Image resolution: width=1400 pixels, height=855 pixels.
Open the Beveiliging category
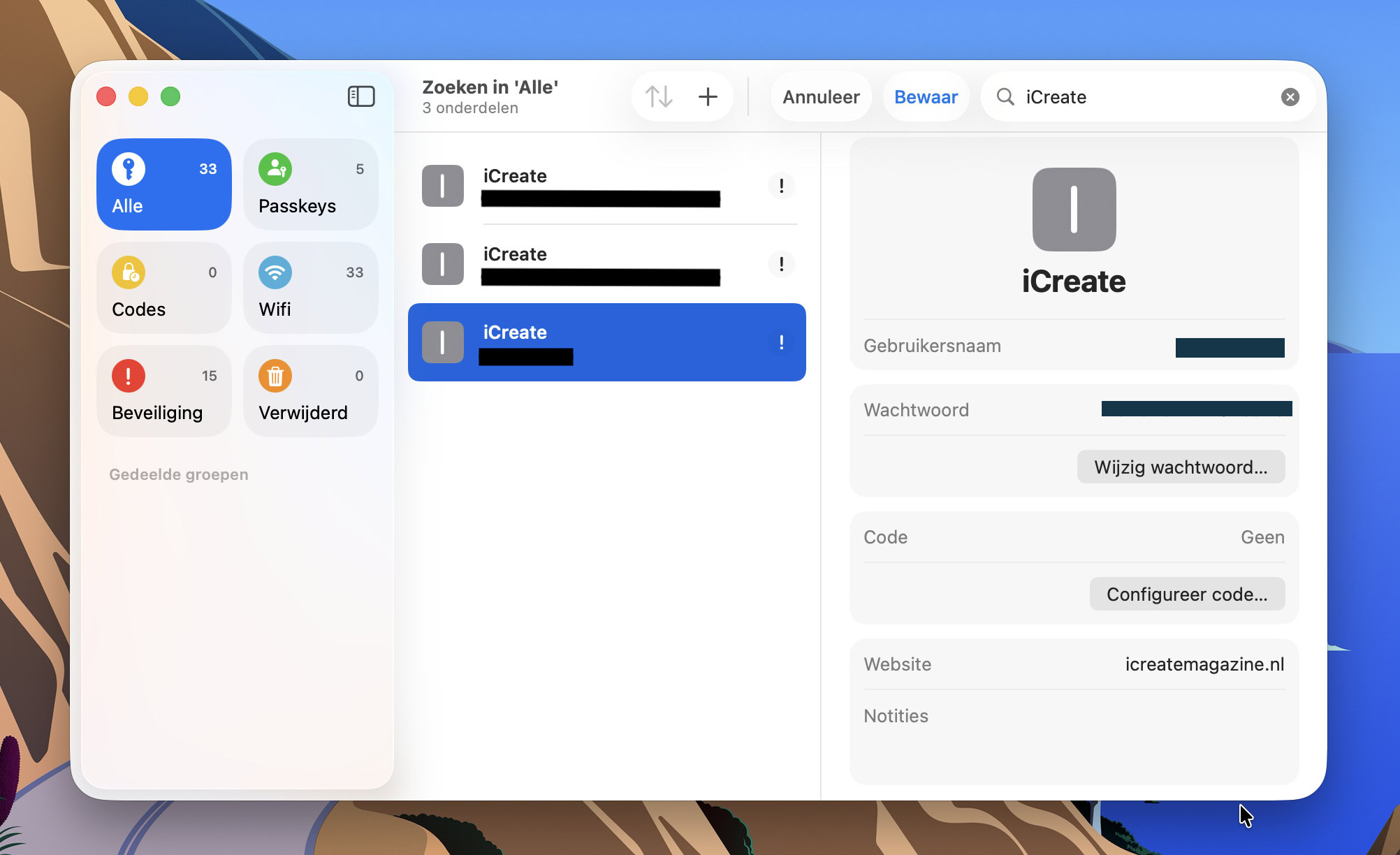click(164, 391)
